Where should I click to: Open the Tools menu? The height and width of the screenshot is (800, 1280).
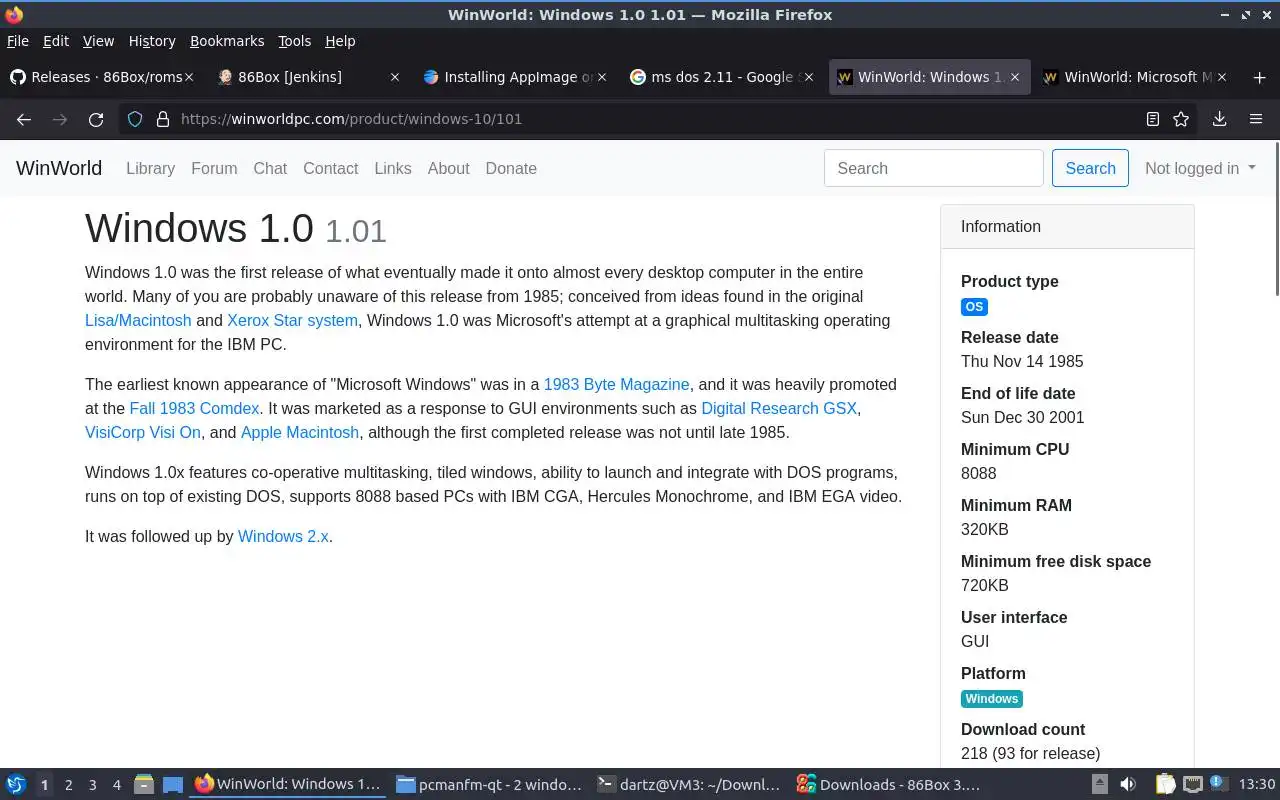[x=294, y=41]
